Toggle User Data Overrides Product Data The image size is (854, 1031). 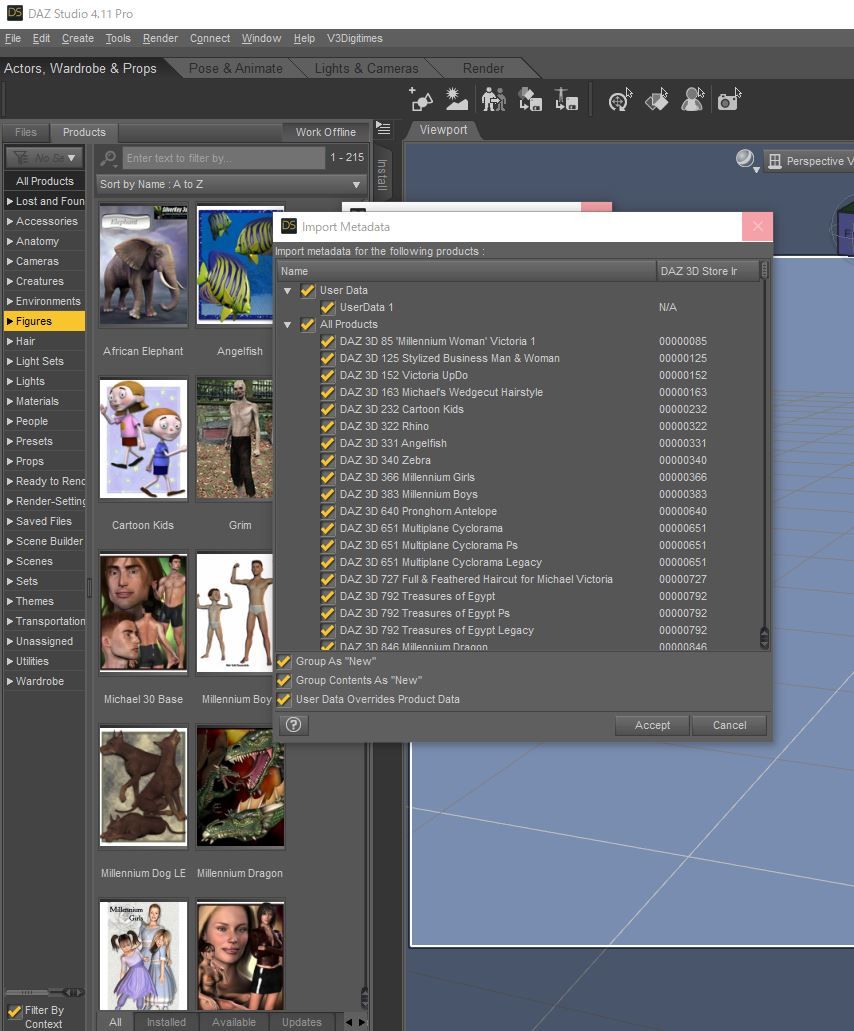[x=284, y=700]
